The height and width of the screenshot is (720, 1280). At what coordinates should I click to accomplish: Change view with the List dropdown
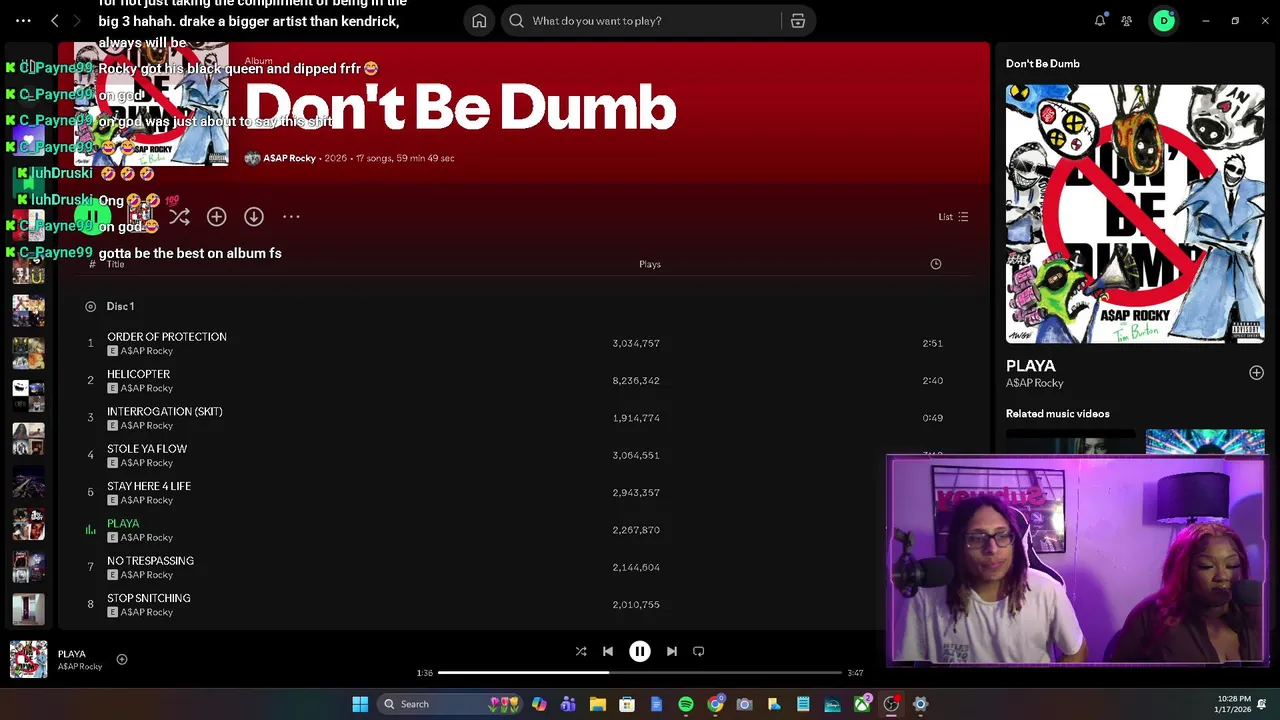click(953, 217)
